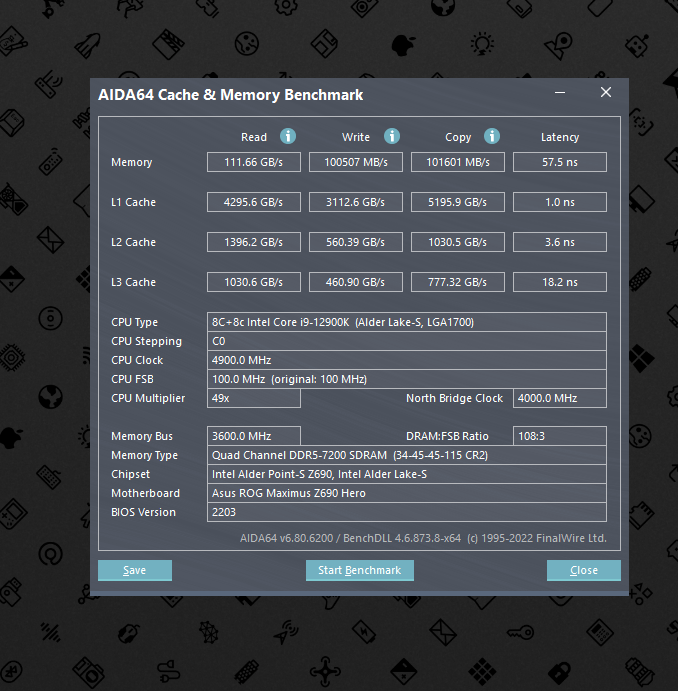The width and height of the screenshot is (678, 691).
Task: Select Memory Copy value 101601 MB/s
Action: tap(458, 162)
